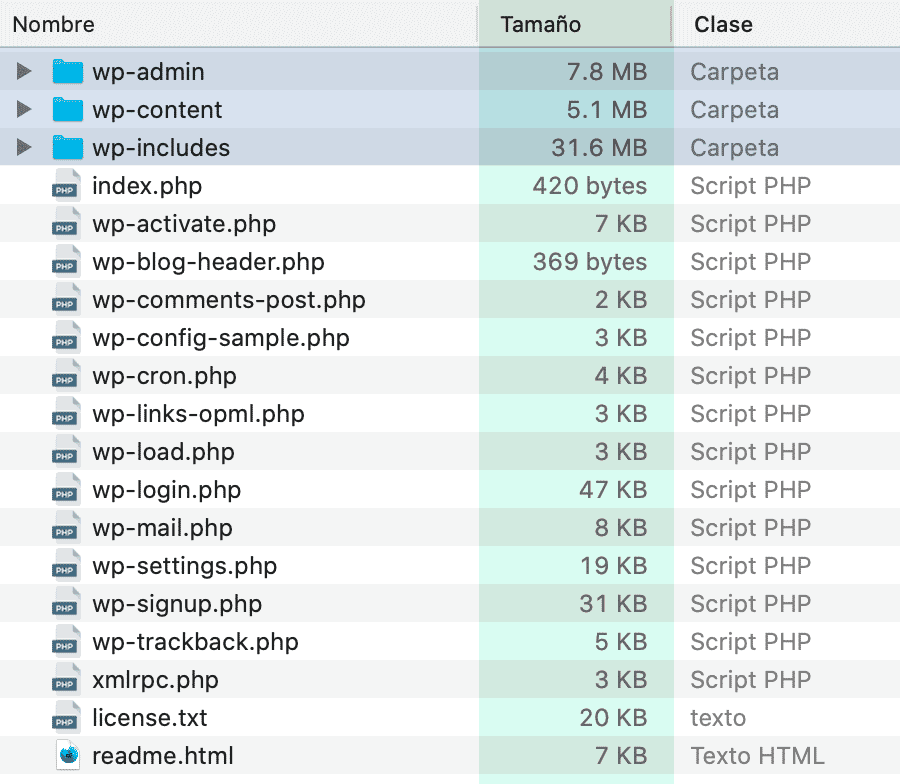Image resolution: width=900 pixels, height=784 pixels.
Task: Click the PHP icon of wp-load.php
Action: click(65, 452)
